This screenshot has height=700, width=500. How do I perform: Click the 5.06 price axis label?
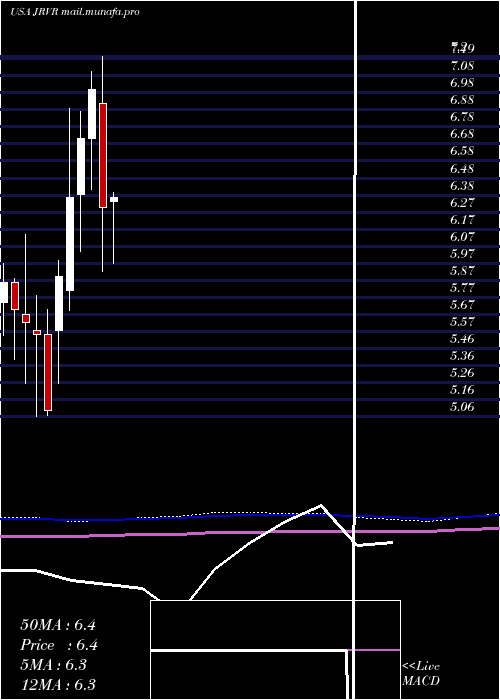tap(462, 407)
